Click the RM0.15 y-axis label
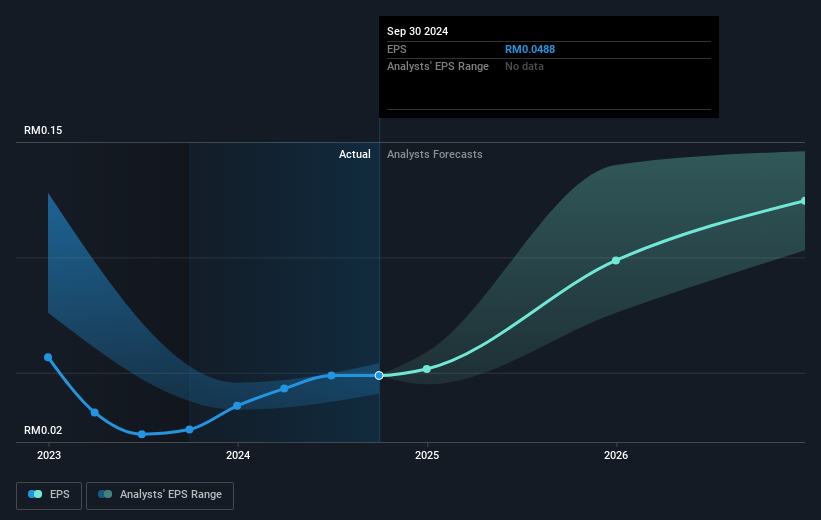Viewport: 821px width, 520px height. 43,130
